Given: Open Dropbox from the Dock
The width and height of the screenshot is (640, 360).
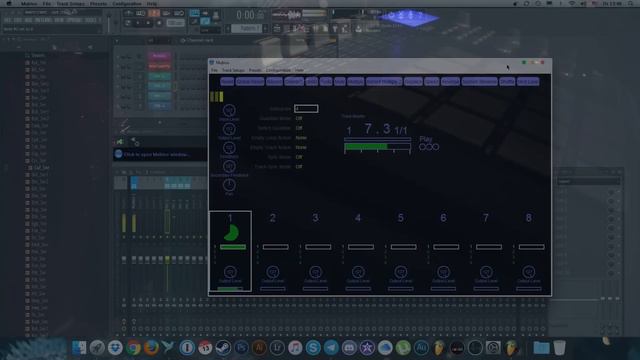Looking at the screenshot, I should pos(115,348).
